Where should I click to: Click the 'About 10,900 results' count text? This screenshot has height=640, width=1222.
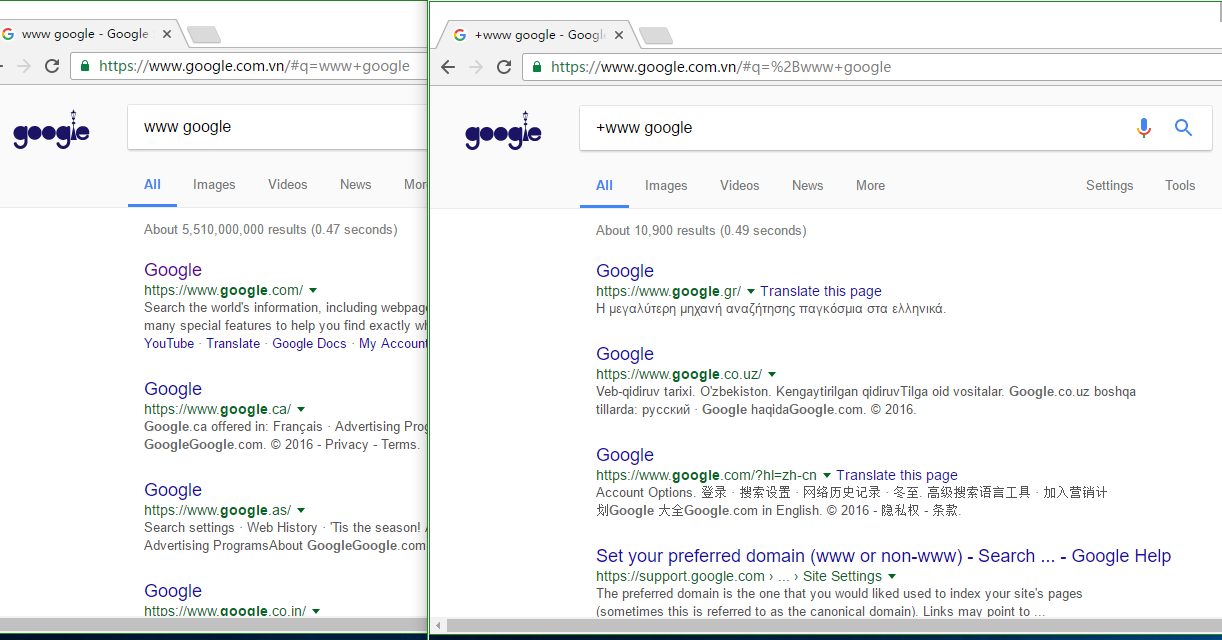[701, 230]
